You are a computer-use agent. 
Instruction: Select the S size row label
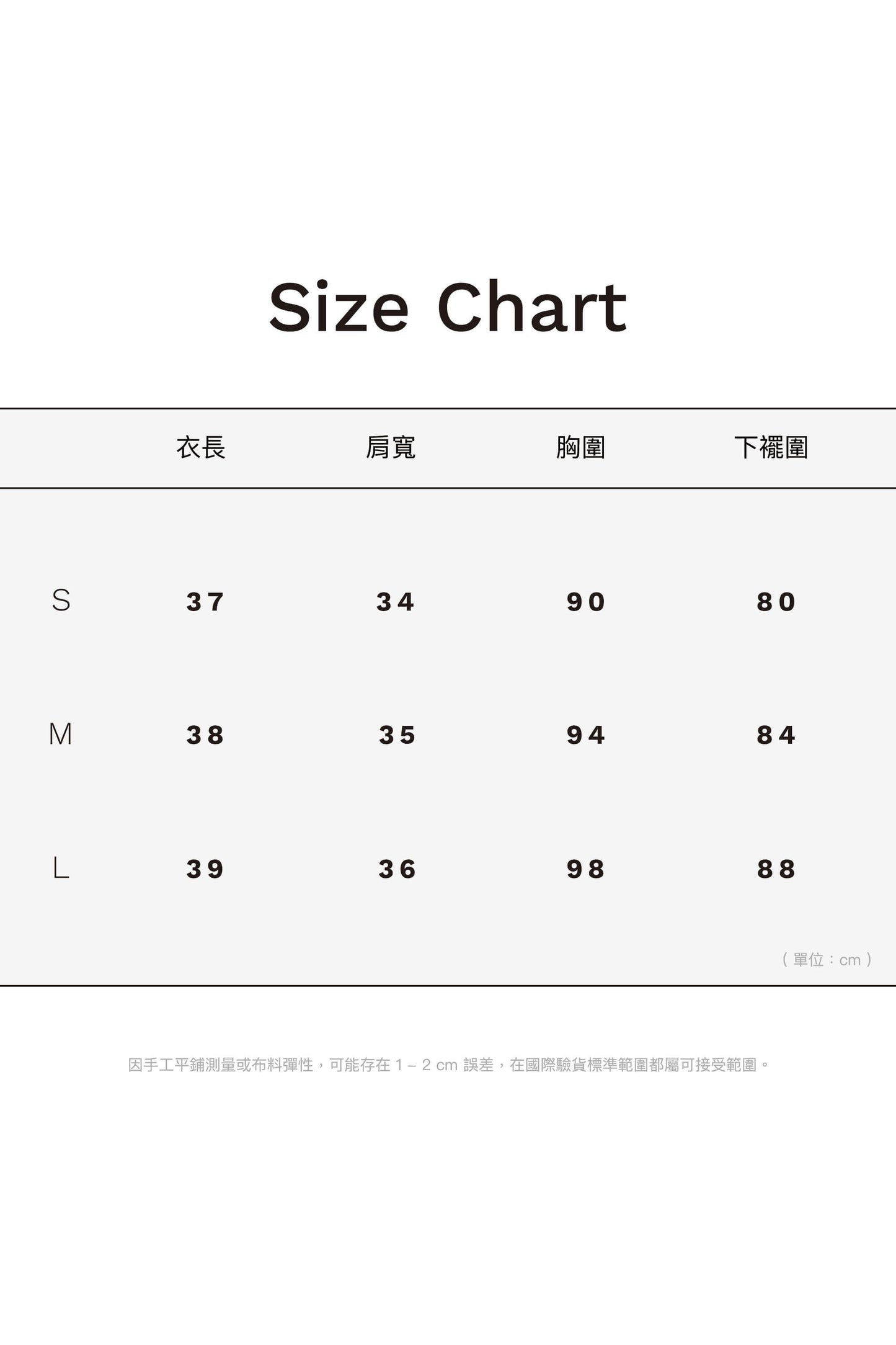click(61, 601)
